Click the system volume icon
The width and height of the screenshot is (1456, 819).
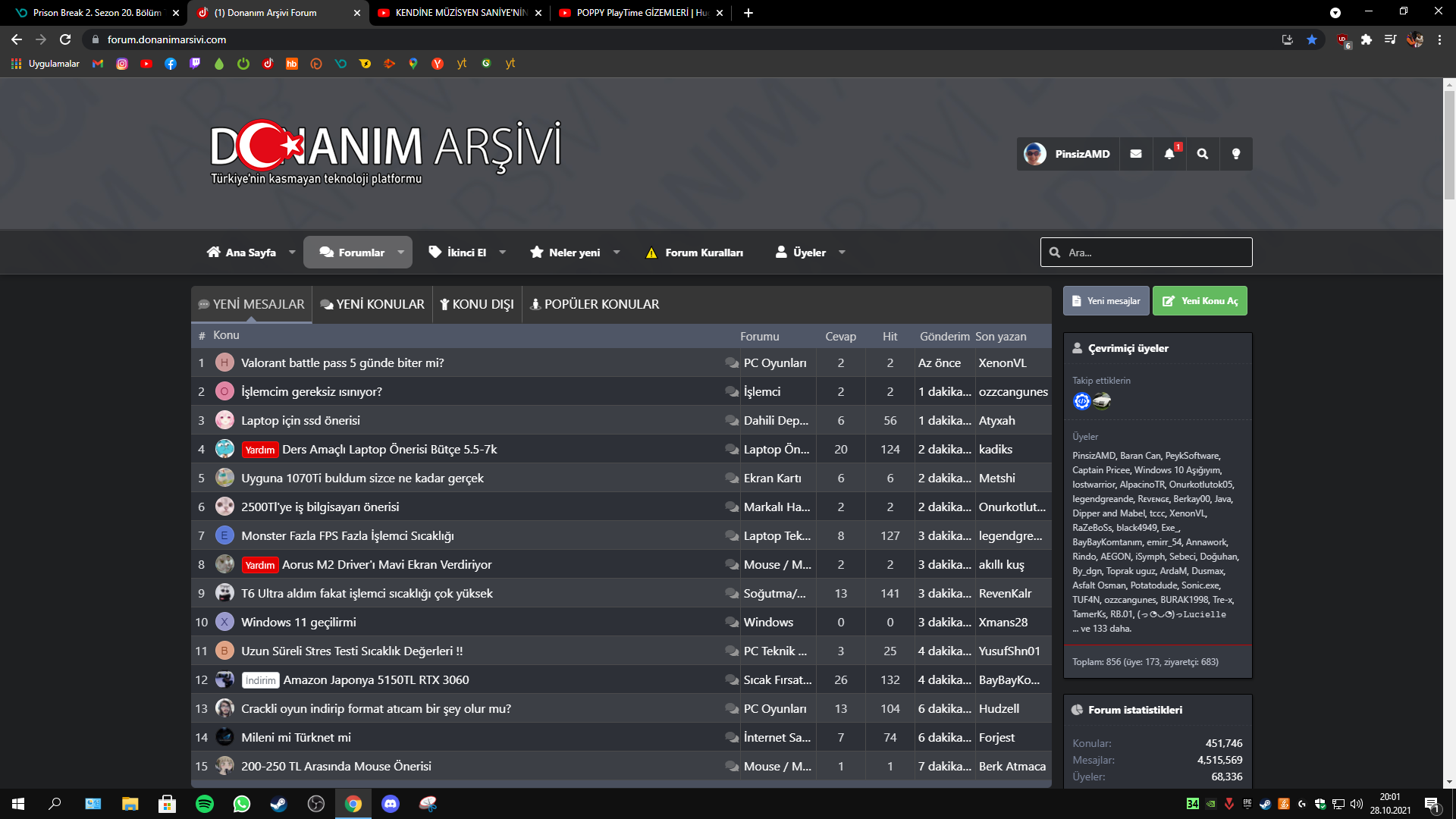click(1357, 804)
